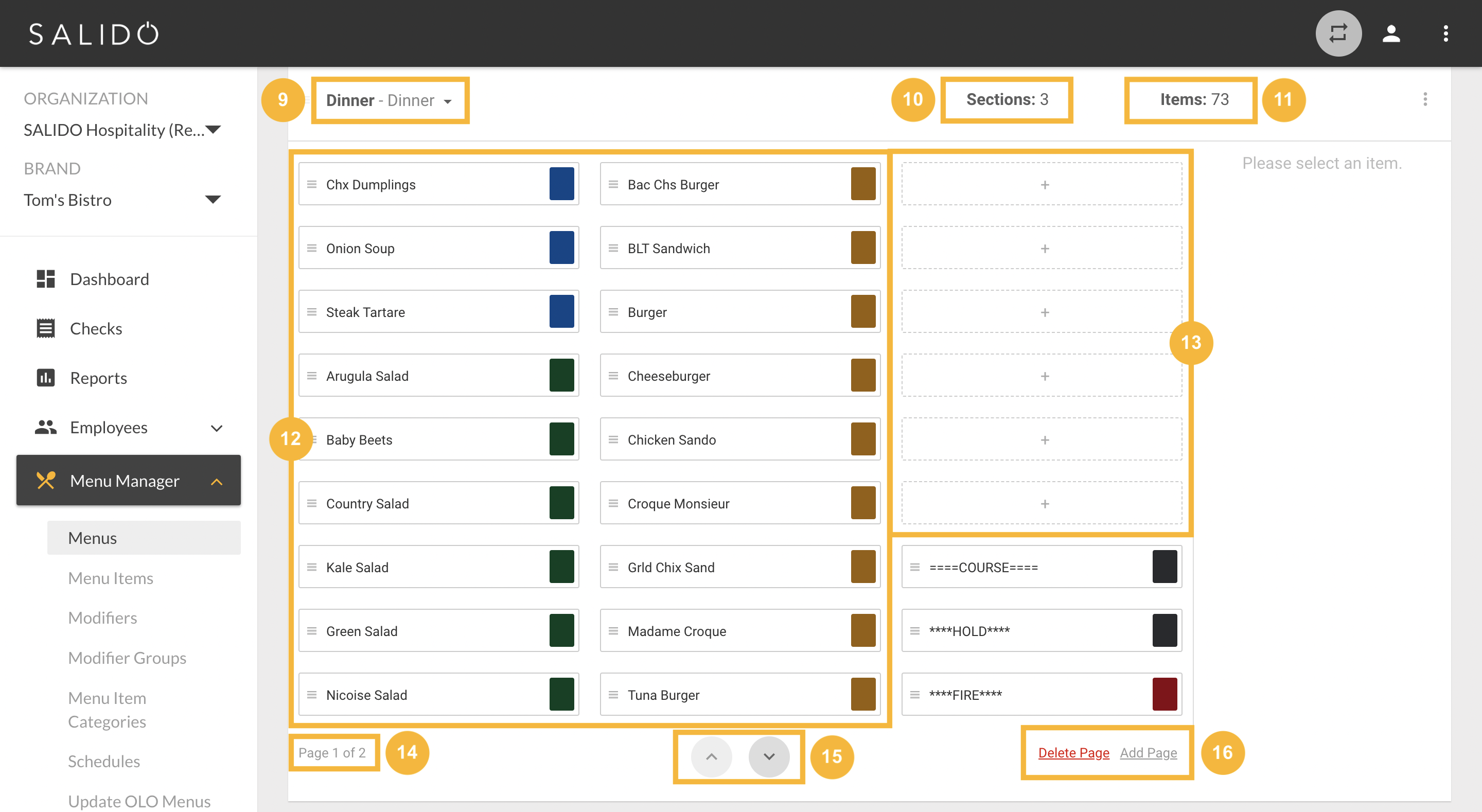Open Menu Items in sidebar
This screenshot has height=812, width=1482.
coord(111,578)
